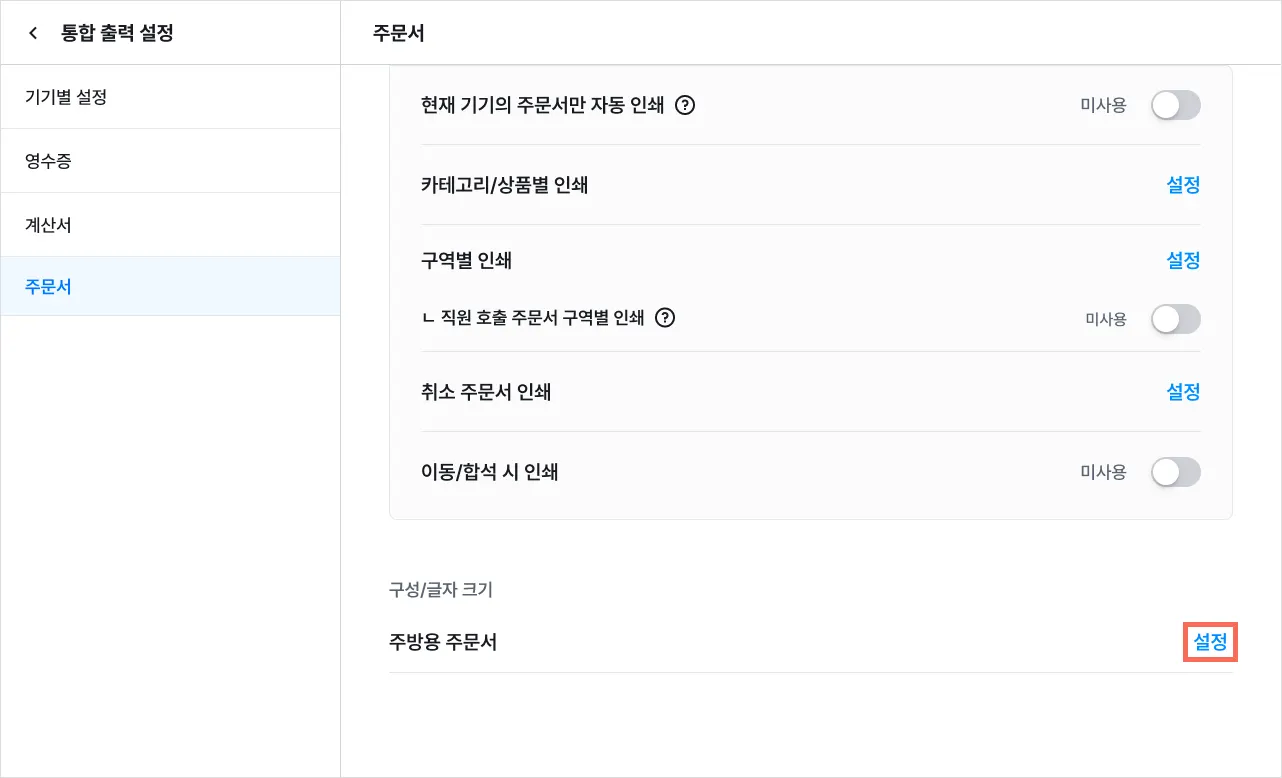The width and height of the screenshot is (1282, 778).
Task: Select the 주문서 sidebar item
Action: click(48, 287)
